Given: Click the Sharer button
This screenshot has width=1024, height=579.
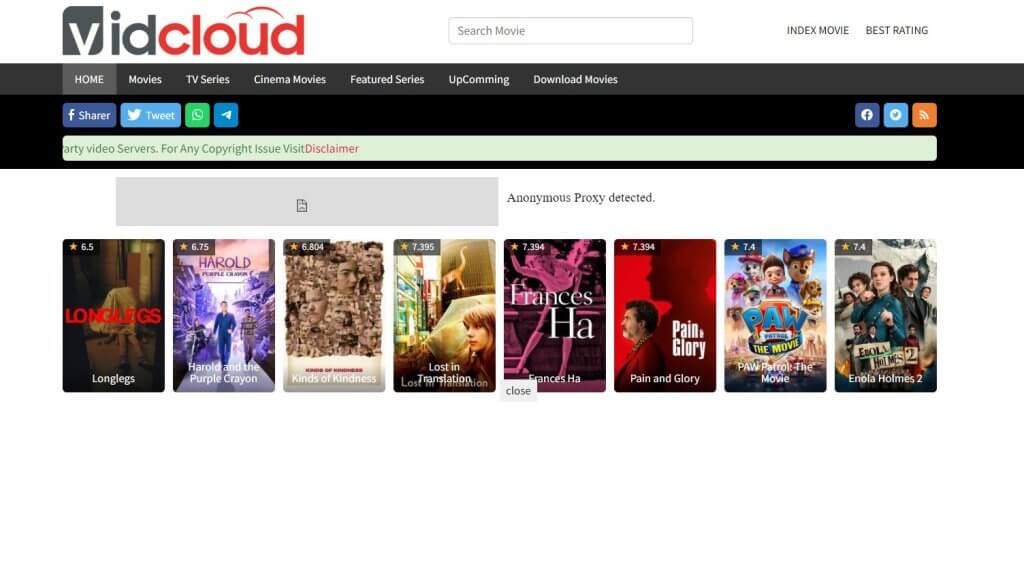Looking at the screenshot, I should [x=88, y=114].
